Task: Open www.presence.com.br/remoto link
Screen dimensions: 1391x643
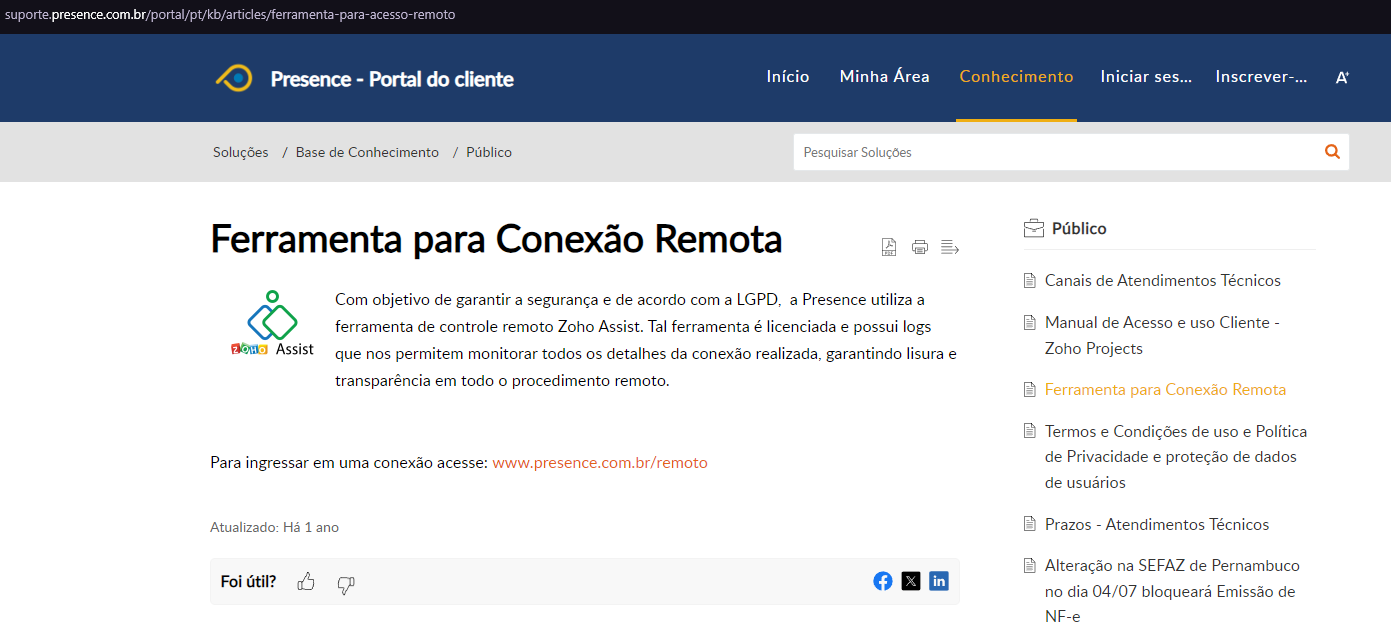Action: [x=600, y=463]
